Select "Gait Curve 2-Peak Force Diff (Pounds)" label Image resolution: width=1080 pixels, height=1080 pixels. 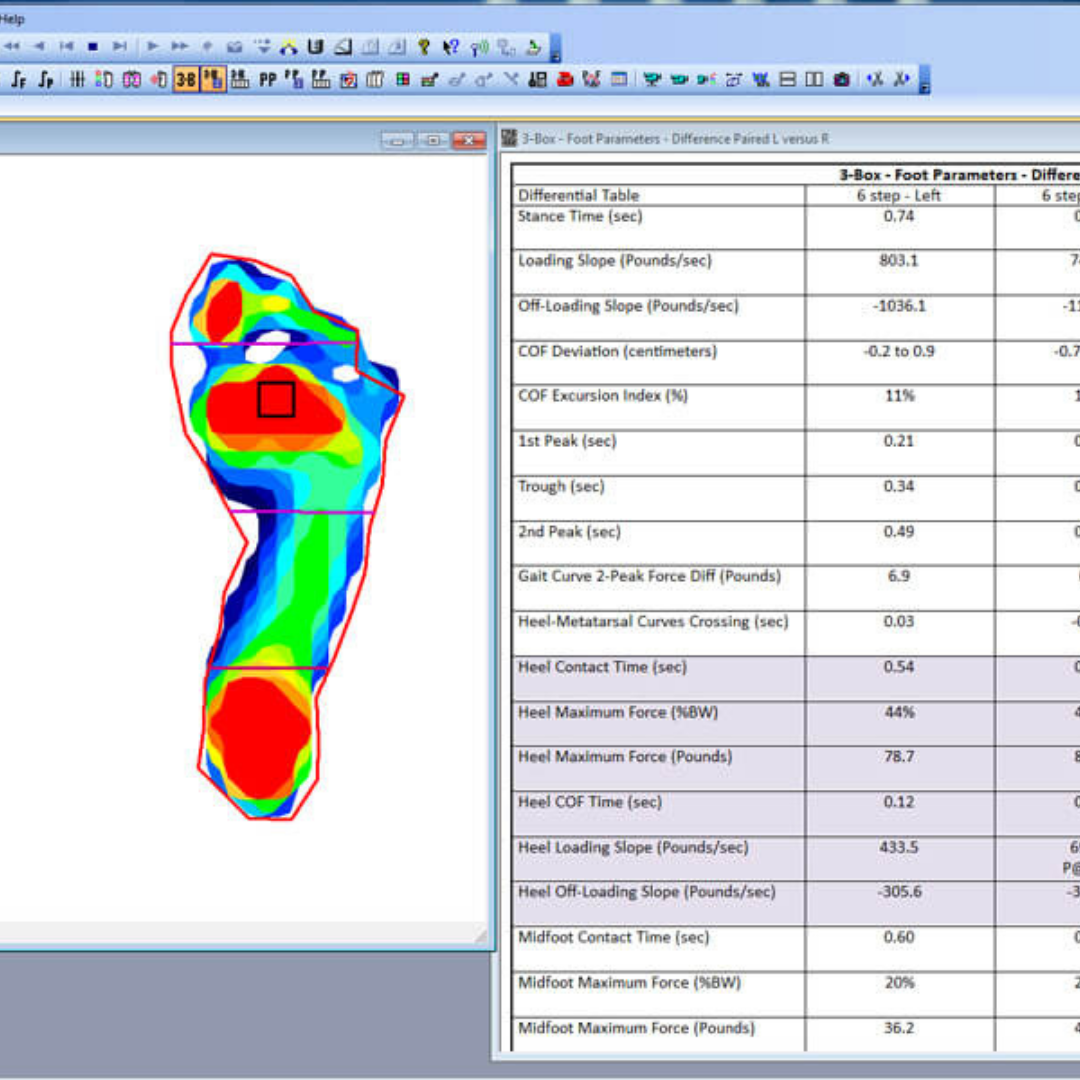[650, 576]
